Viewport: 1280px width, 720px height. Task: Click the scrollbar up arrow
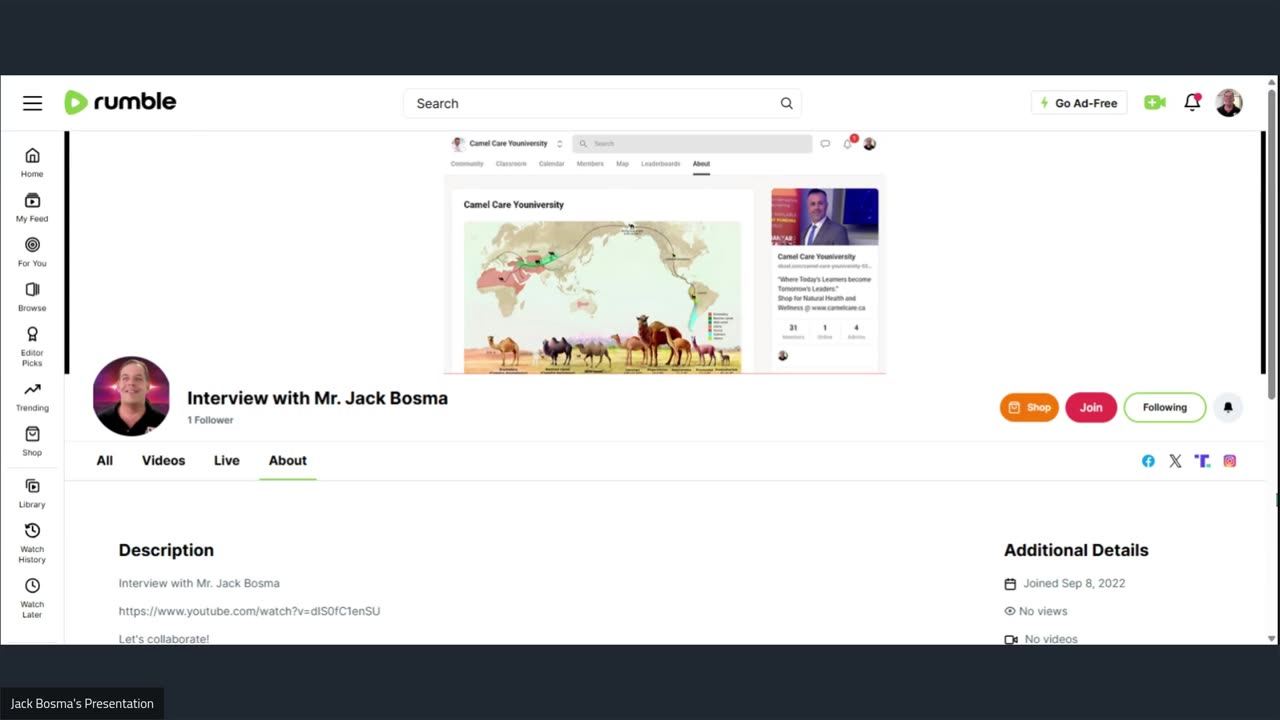pos(1271,82)
